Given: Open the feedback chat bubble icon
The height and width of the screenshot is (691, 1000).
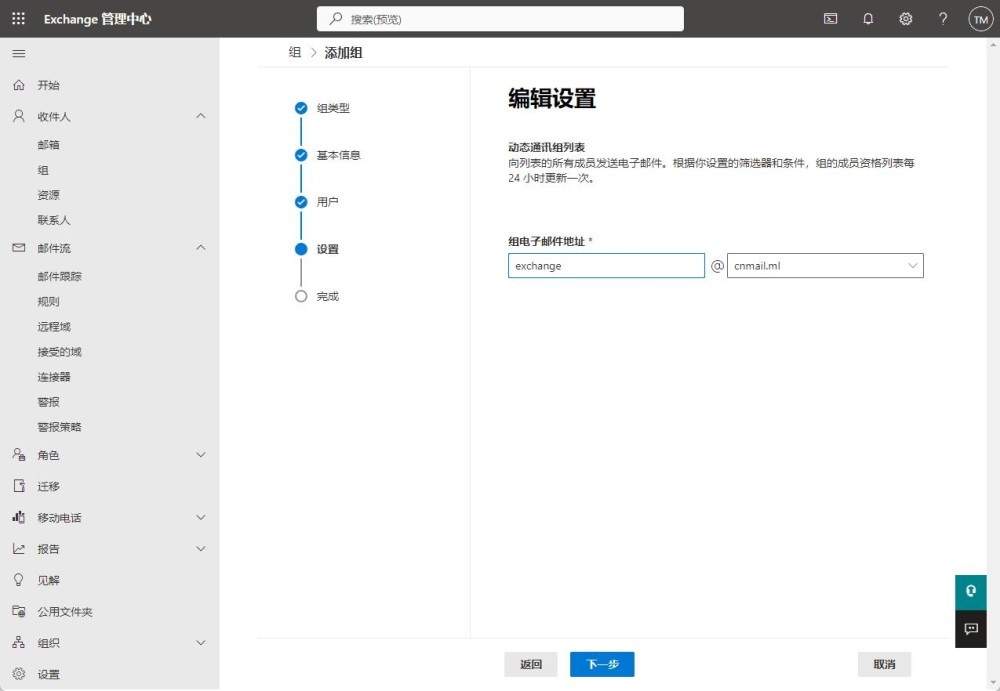Looking at the screenshot, I should (x=970, y=629).
